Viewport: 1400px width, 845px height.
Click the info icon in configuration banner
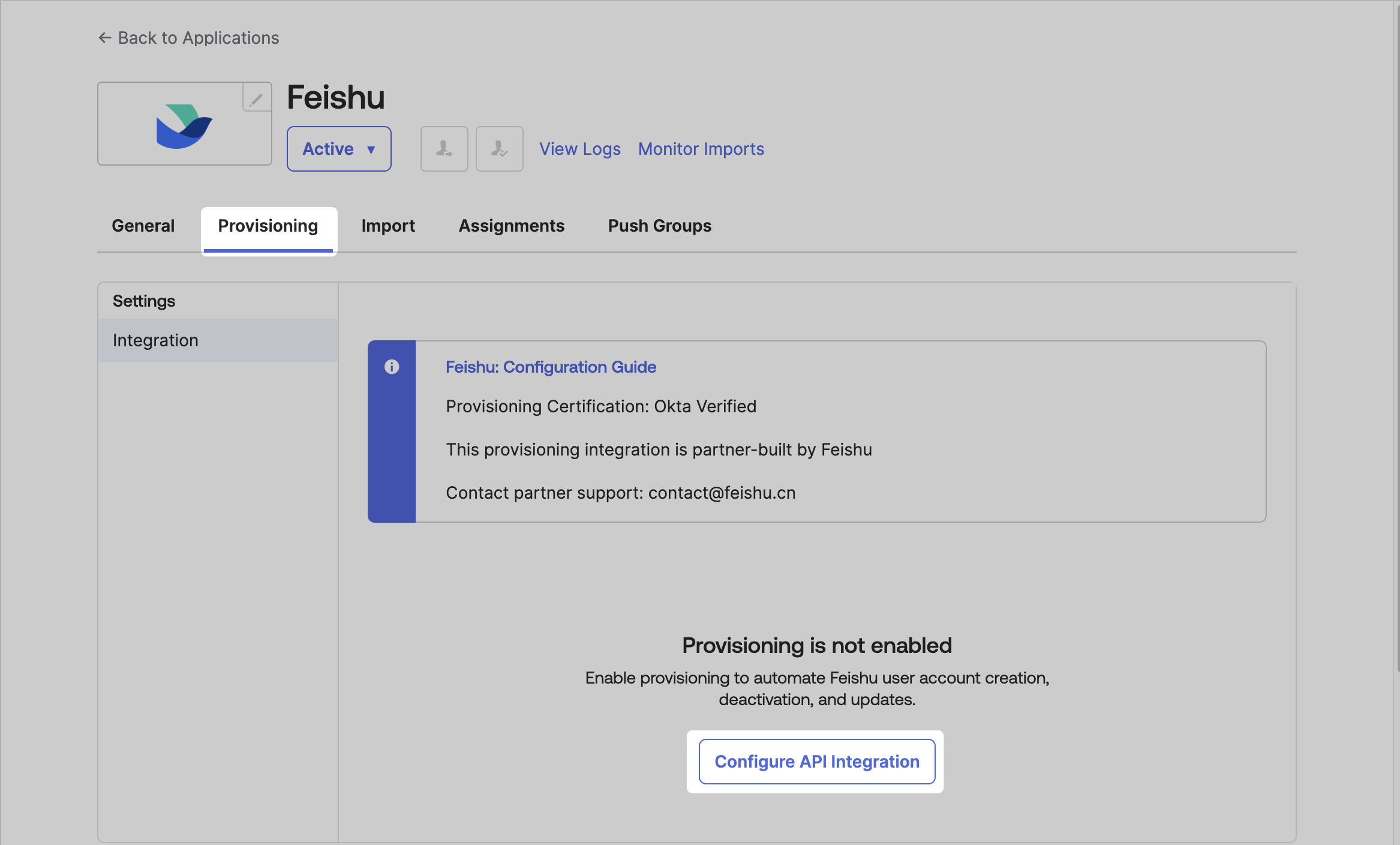(392, 367)
